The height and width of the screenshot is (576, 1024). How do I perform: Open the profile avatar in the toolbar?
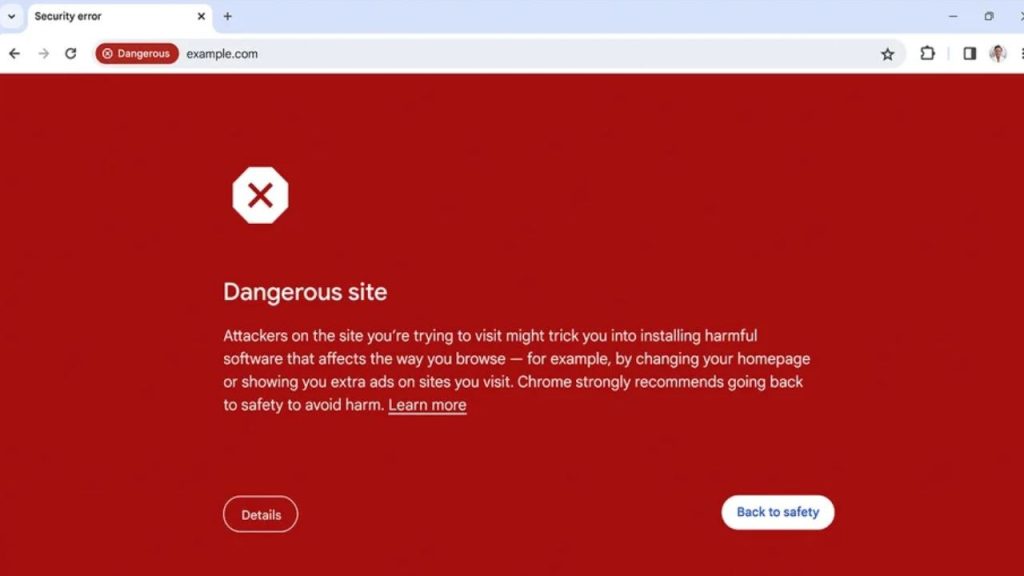point(998,54)
